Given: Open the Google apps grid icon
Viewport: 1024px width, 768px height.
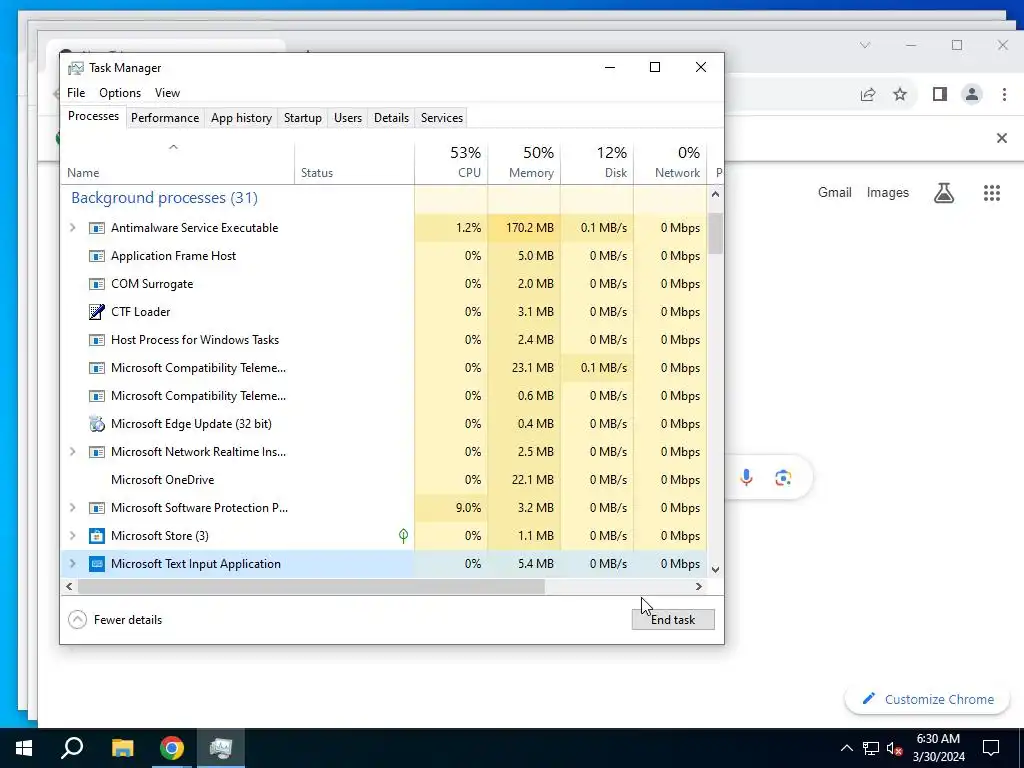Looking at the screenshot, I should [x=992, y=193].
